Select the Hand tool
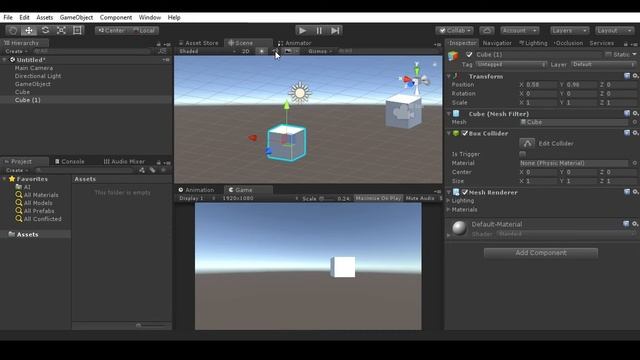Screen dimensions: 640x360 (13, 31)
